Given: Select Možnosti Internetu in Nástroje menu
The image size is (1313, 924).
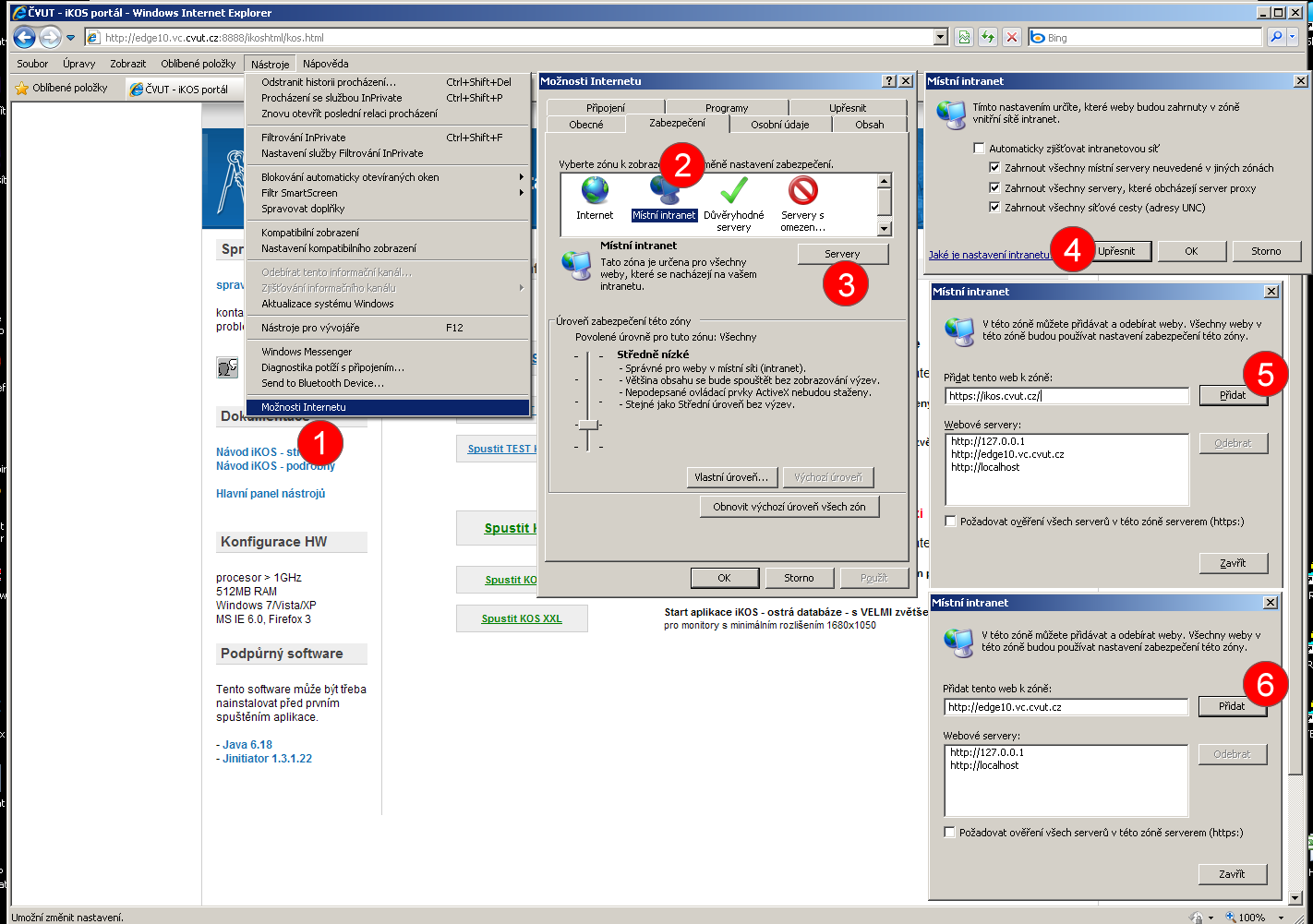Looking at the screenshot, I should point(388,407).
